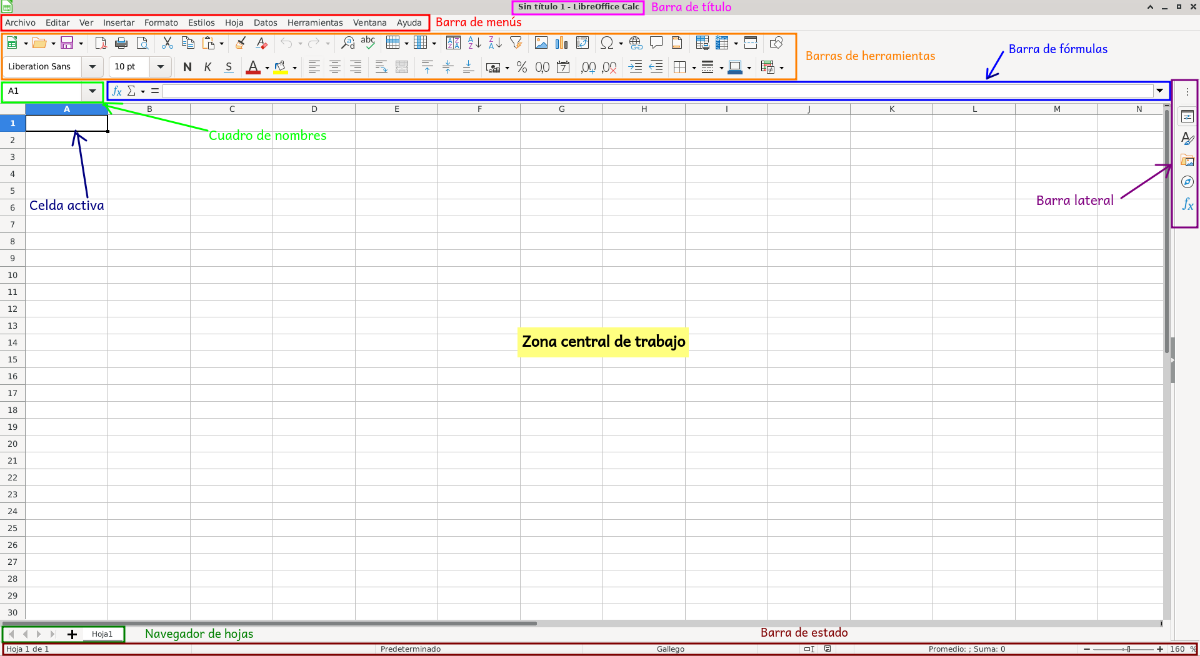Toggle underline formatting (S button)
This screenshot has width=1200, height=656.
coord(228,68)
